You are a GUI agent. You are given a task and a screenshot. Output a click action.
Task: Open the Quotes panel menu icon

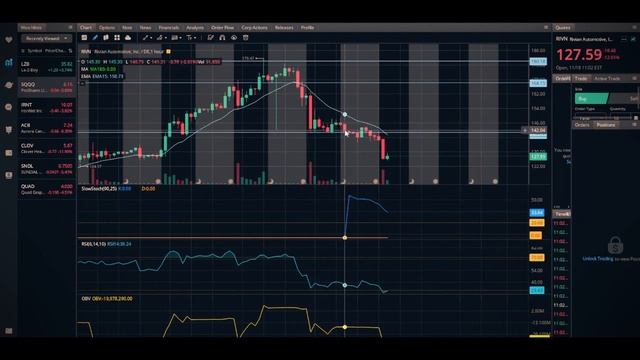coord(635,27)
